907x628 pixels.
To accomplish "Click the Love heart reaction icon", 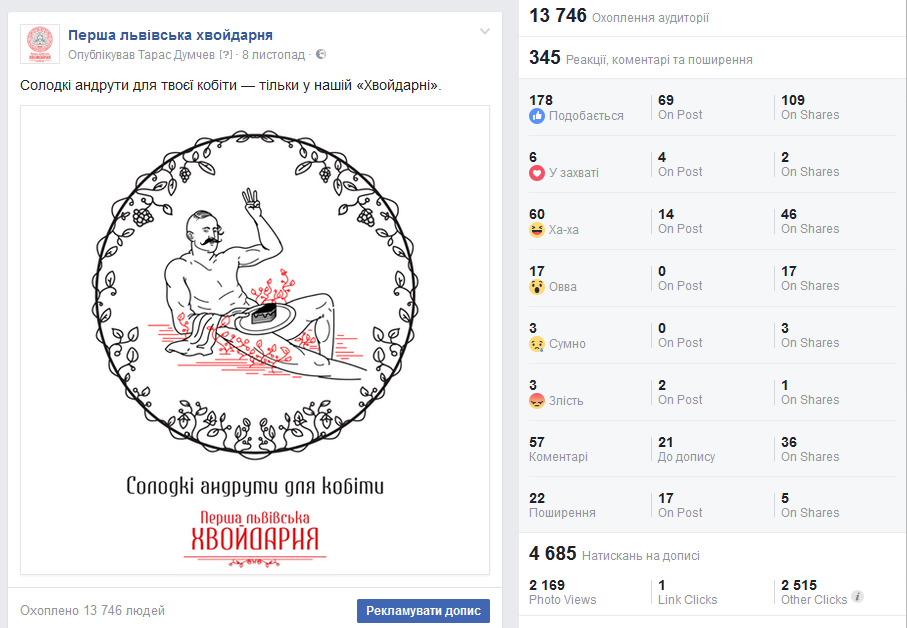I will click(537, 173).
